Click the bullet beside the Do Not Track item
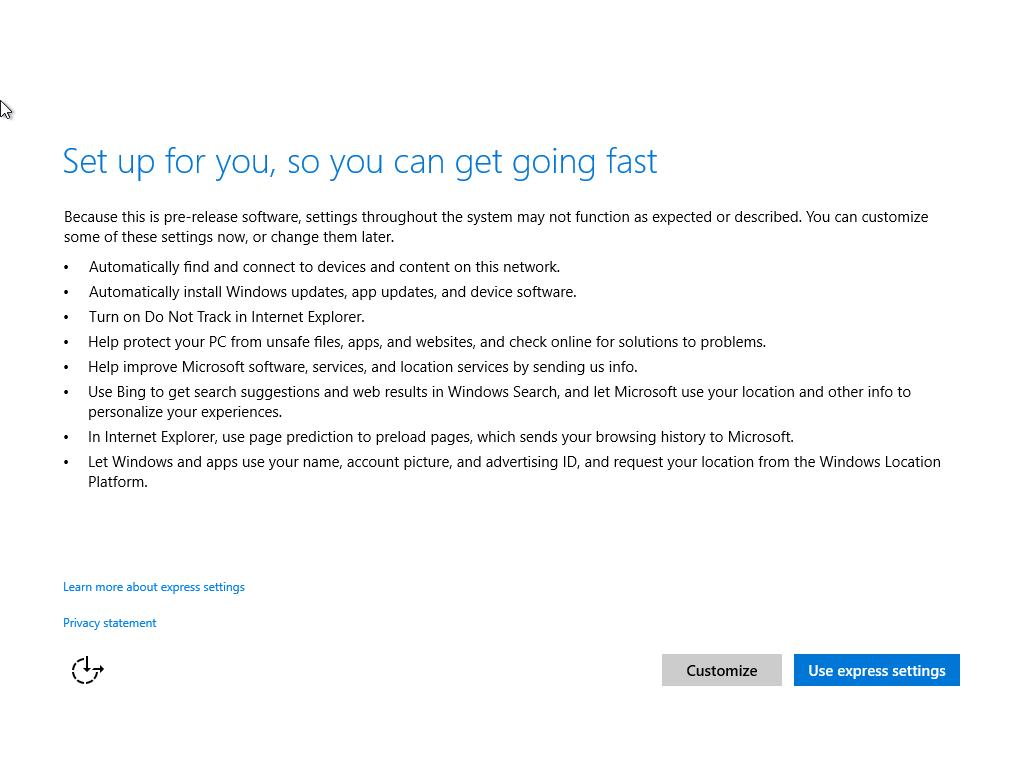 [x=67, y=317]
